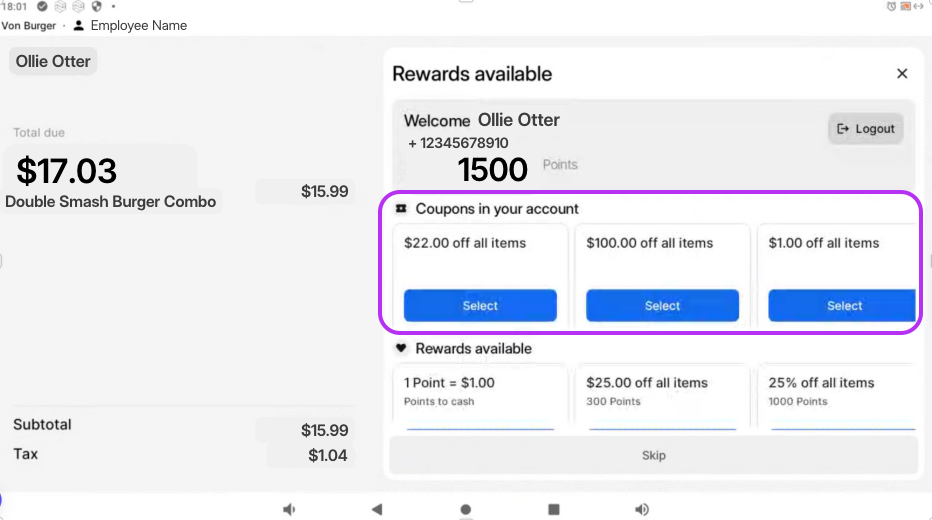
Task: Choose the 1 Point = $1.00 reward card
Action: [480, 396]
